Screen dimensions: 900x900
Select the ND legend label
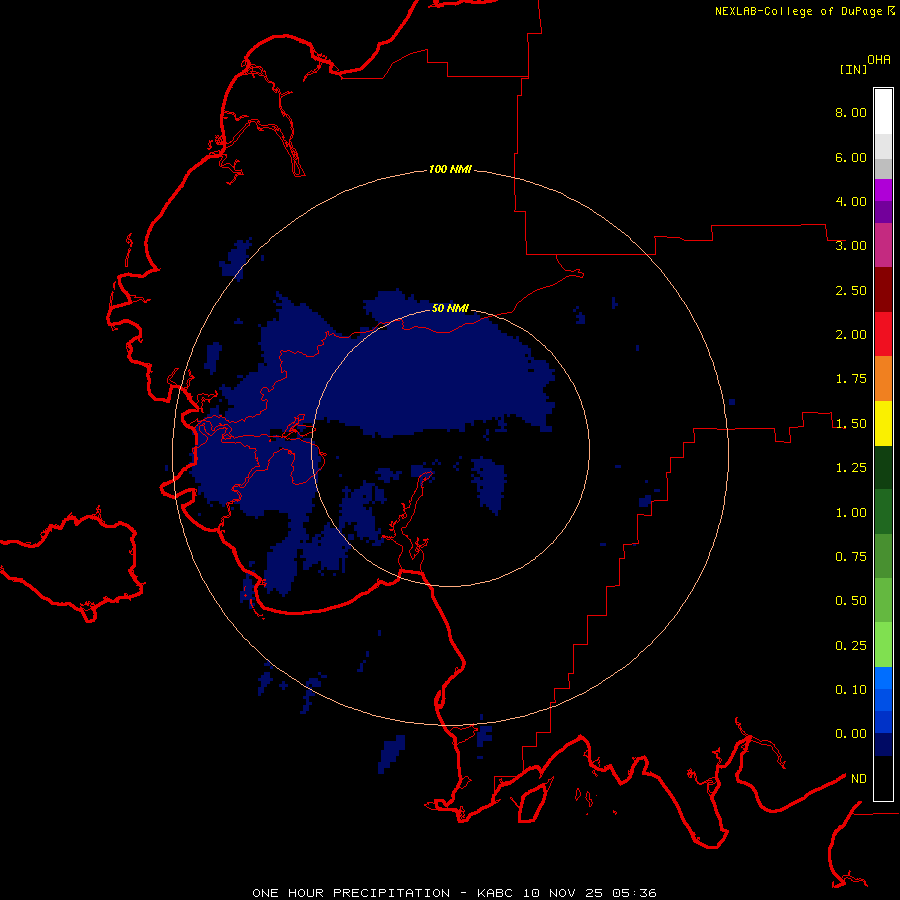pos(859,779)
